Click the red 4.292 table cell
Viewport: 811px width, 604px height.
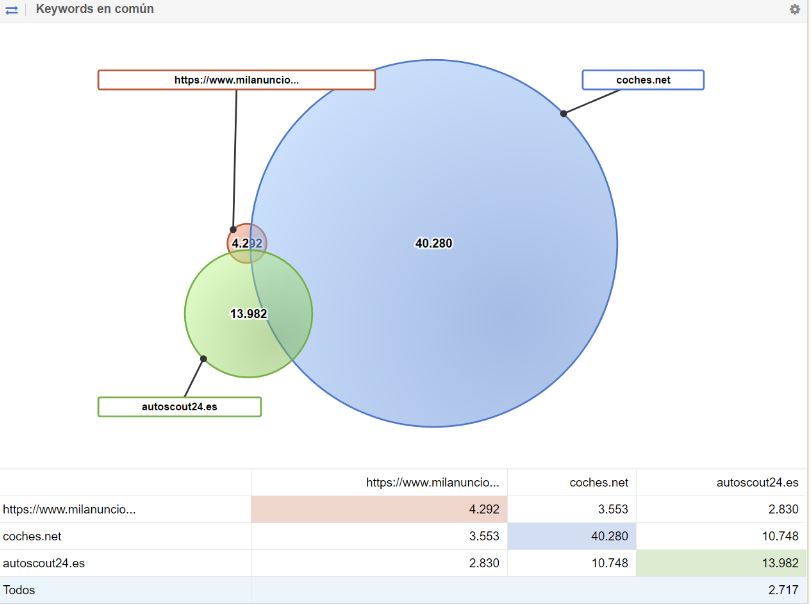point(379,509)
